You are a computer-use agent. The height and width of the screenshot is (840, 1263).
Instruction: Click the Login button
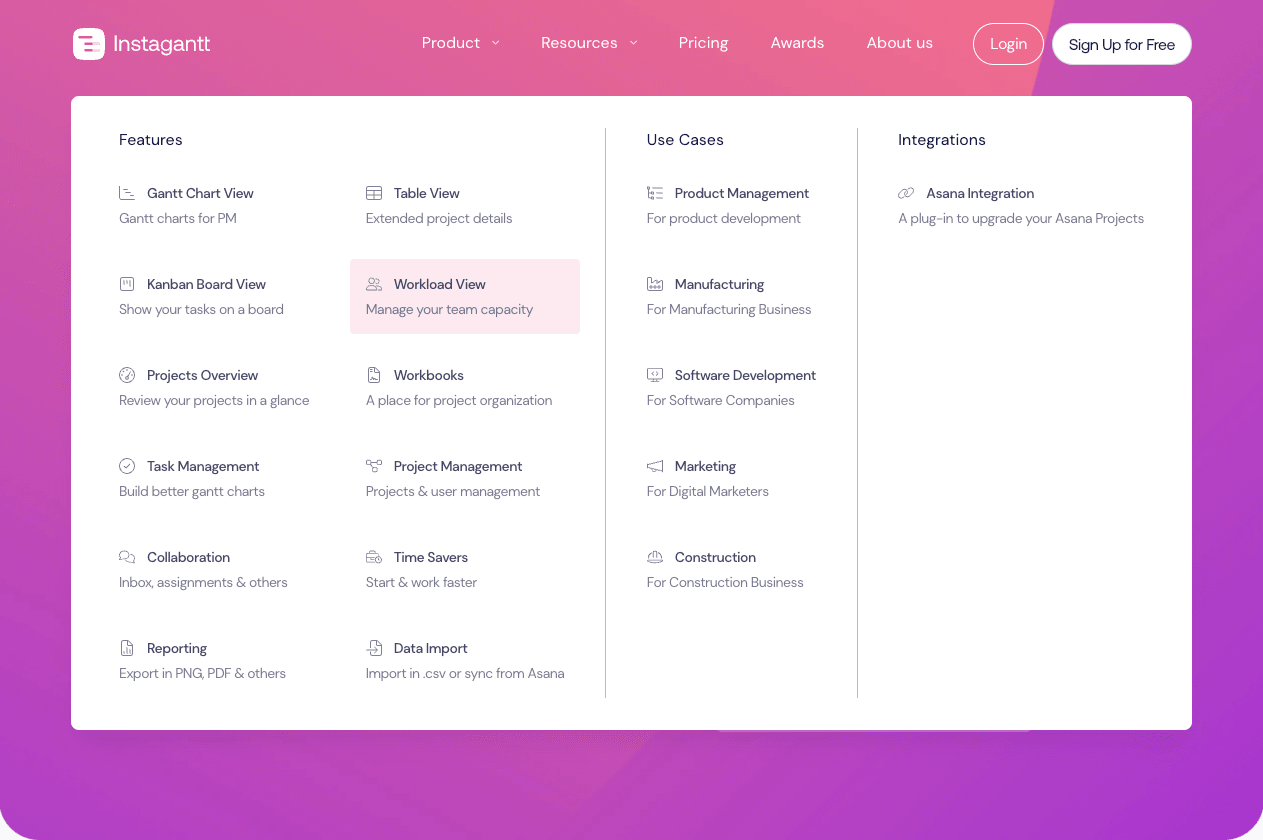click(x=1008, y=44)
